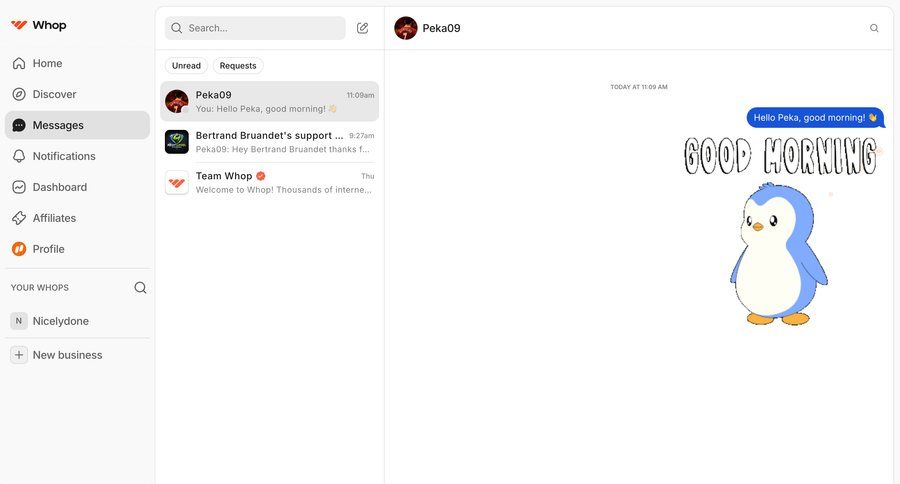Open the compose new message icon
Viewport: 900px width, 484px height.
pos(362,28)
